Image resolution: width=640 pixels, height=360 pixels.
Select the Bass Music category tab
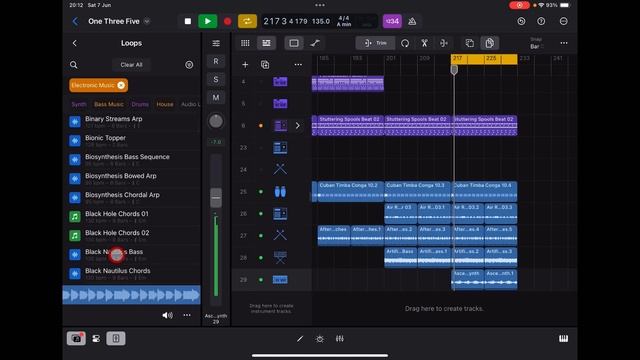click(x=109, y=104)
